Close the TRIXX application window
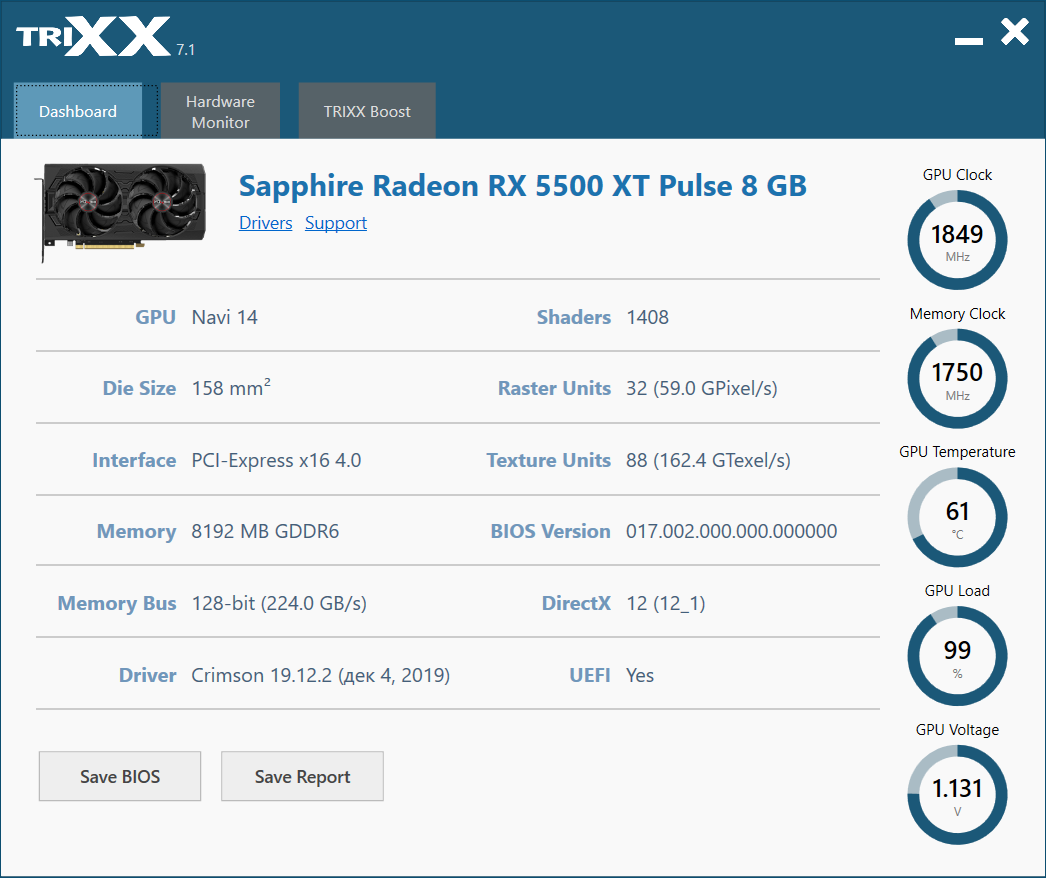This screenshot has width=1046, height=878. 1015,31
